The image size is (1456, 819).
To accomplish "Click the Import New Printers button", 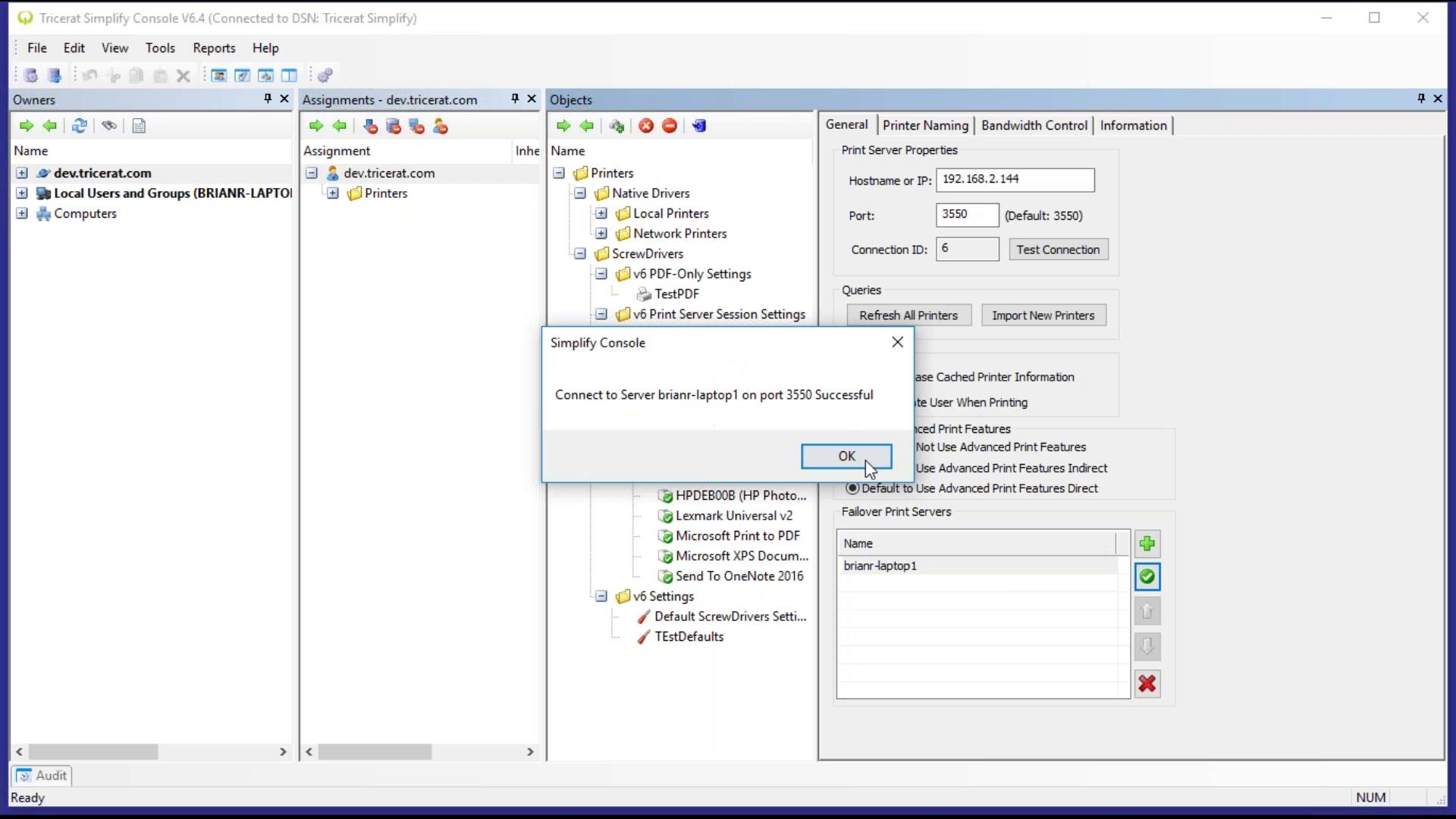I will point(1043,315).
